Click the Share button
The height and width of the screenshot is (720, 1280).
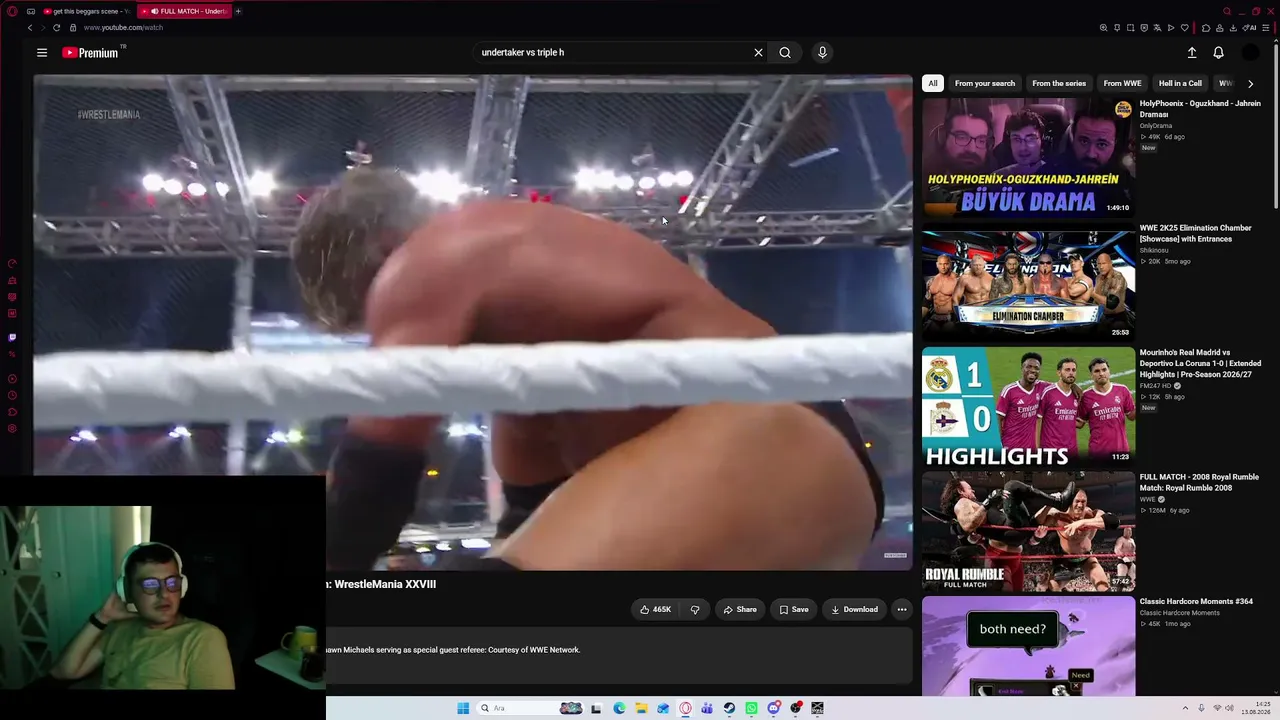(x=740, y=609)
